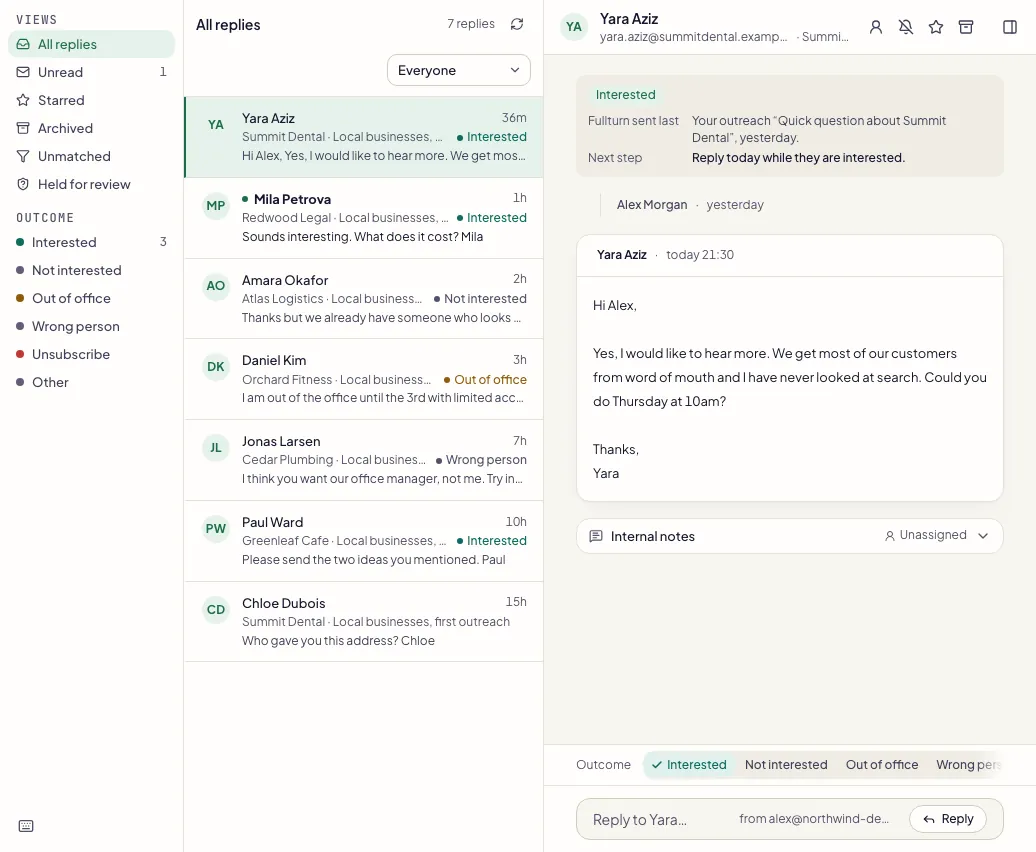This screenshot has width=1036, height=852.
Task: Filter by Out of office in sidebar
Action: pyautogui.click(x=91, y=299)
